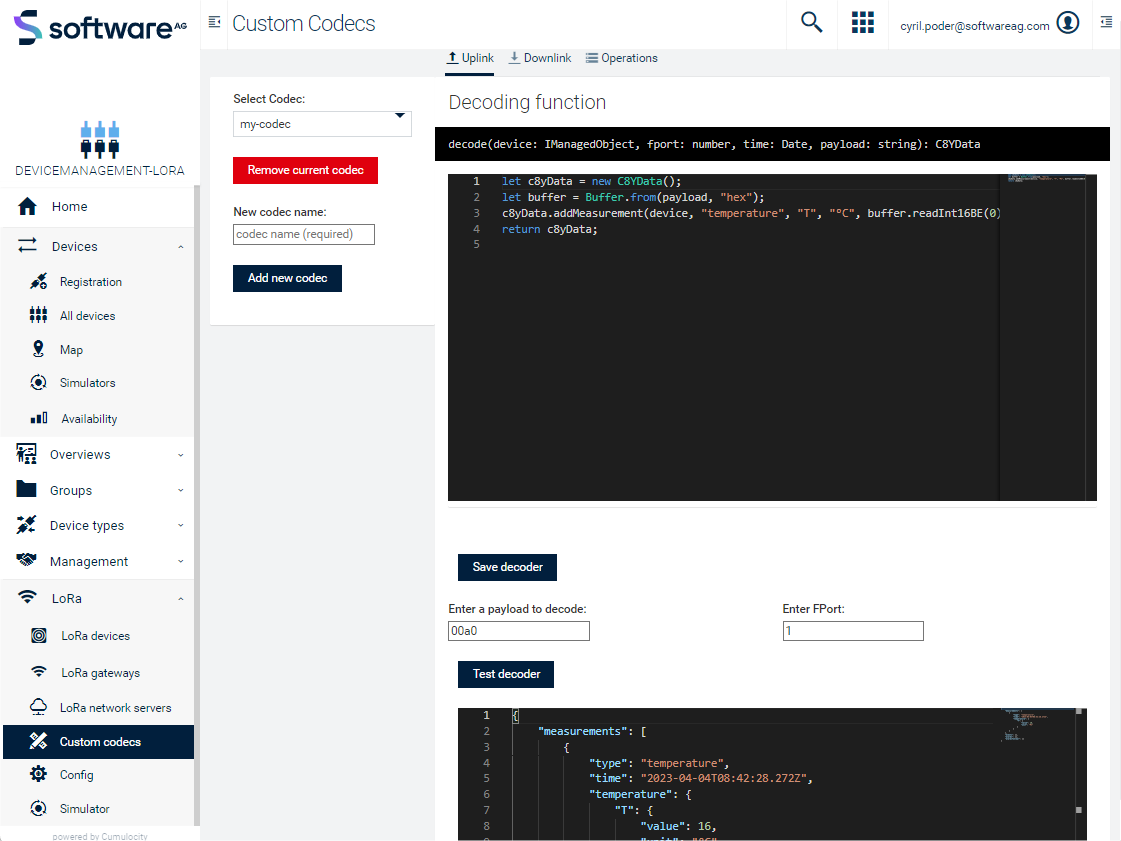Expand the Management menu chevron
Image resolution: width=1121 pixels, height=841 pixels.
tap(180, 561)
